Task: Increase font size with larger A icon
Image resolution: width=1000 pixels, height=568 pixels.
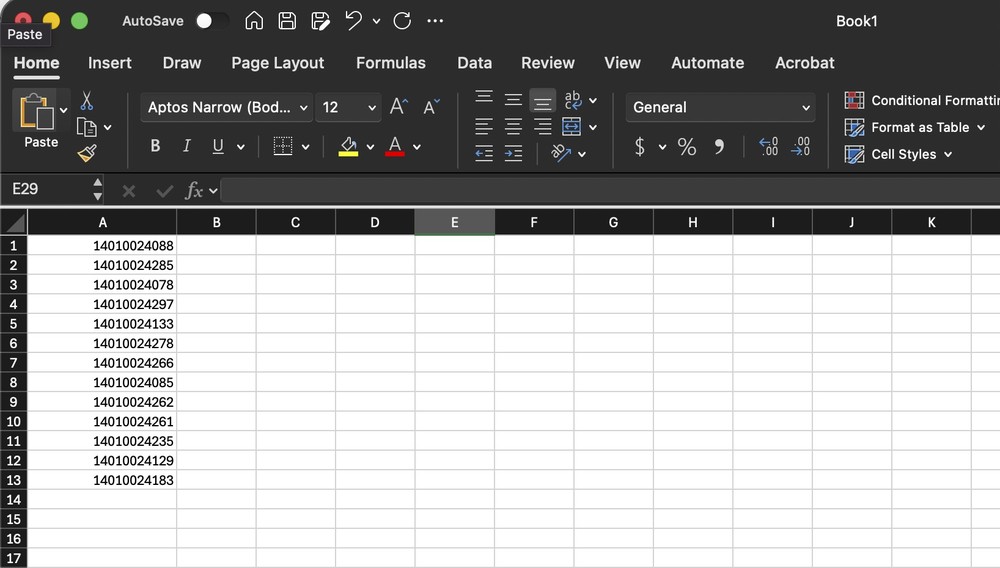Action: (x=398, y=107)
